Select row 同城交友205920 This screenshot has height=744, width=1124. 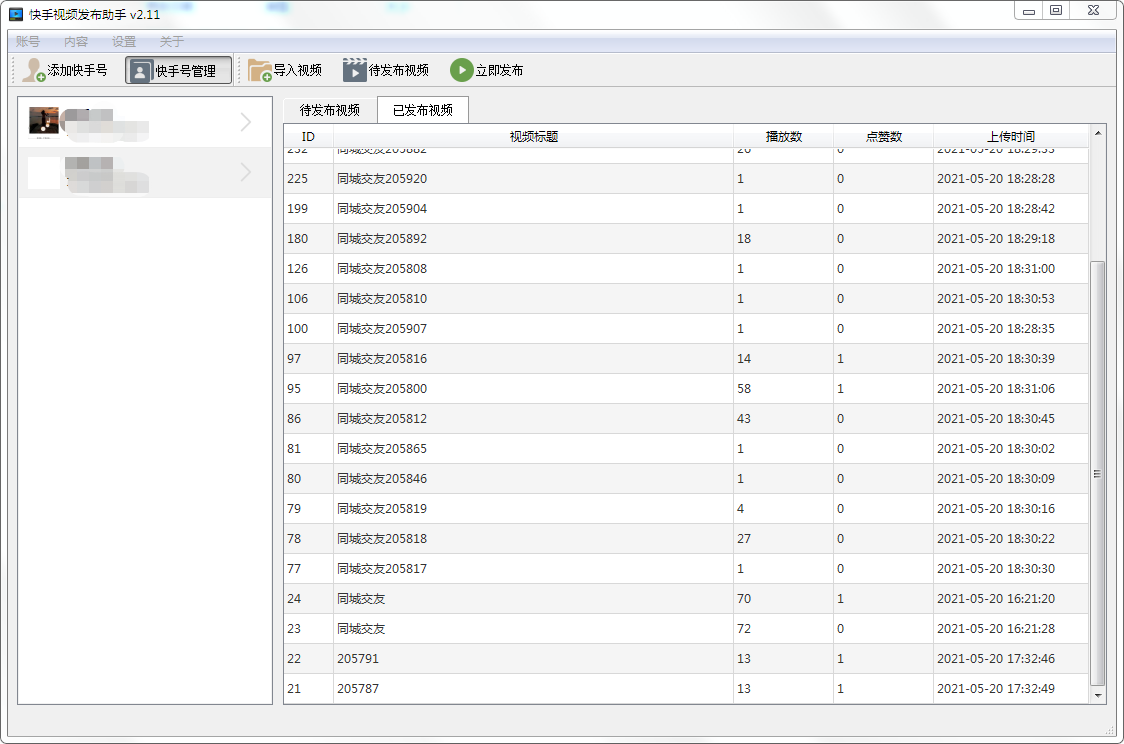(x=686, y=178)
